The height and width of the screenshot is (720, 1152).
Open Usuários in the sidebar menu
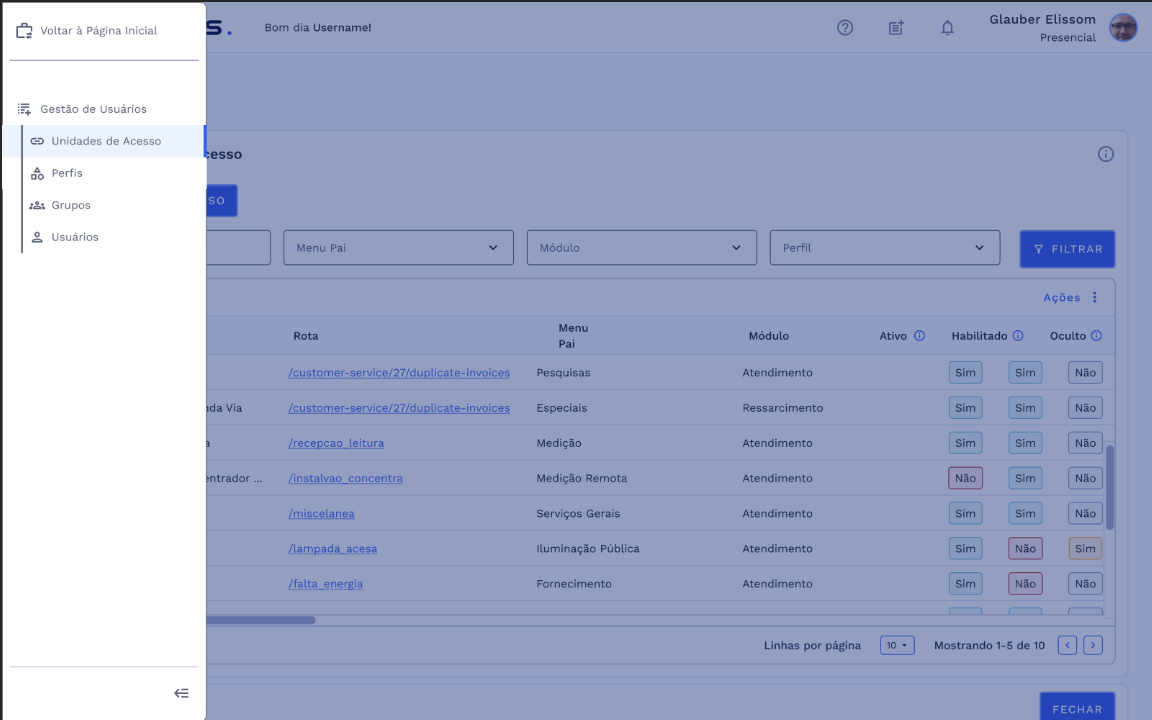point(75,237)
